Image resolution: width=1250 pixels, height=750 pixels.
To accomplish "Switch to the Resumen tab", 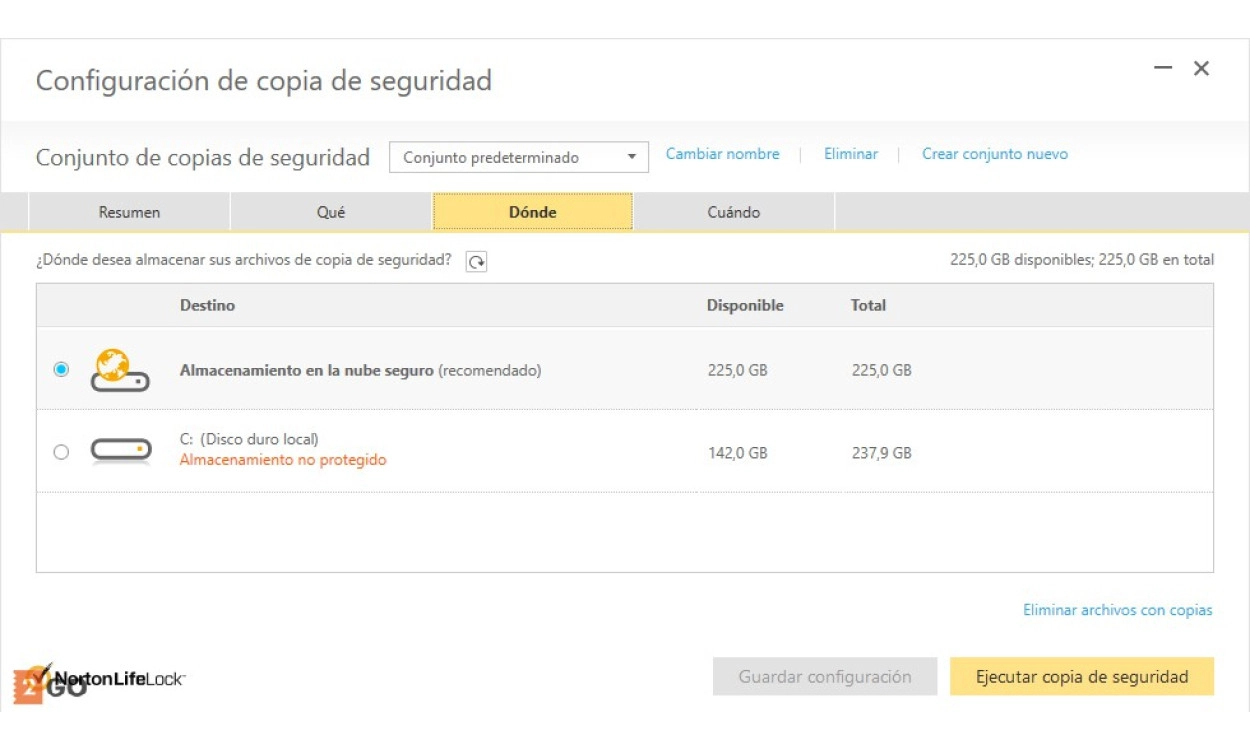I will [129, 213].
